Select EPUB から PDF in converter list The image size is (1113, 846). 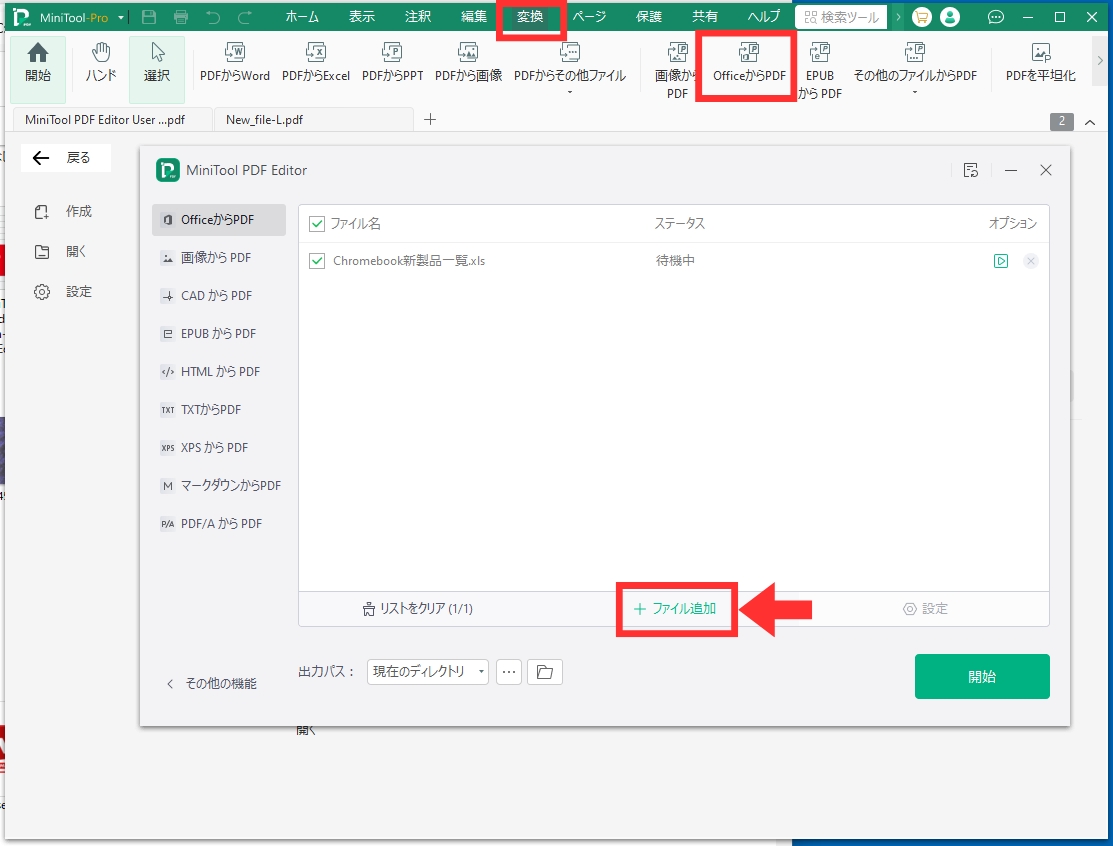pyautogui.click(x=219, y=334)
